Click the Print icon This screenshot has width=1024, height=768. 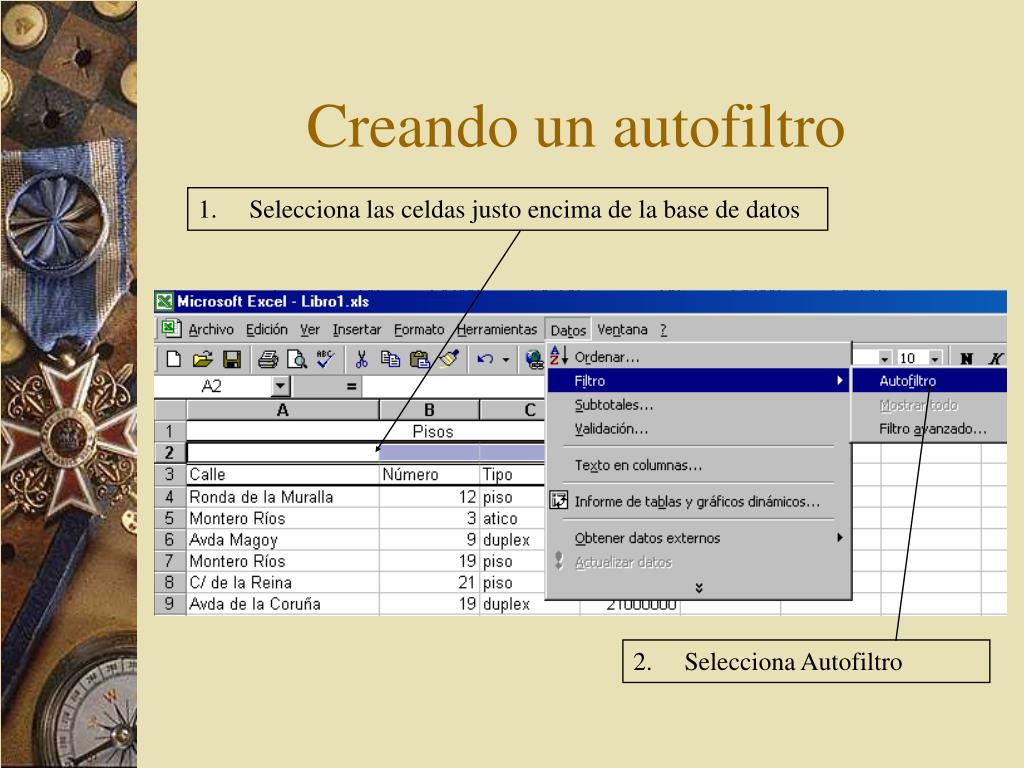click(x=268, y=359)
